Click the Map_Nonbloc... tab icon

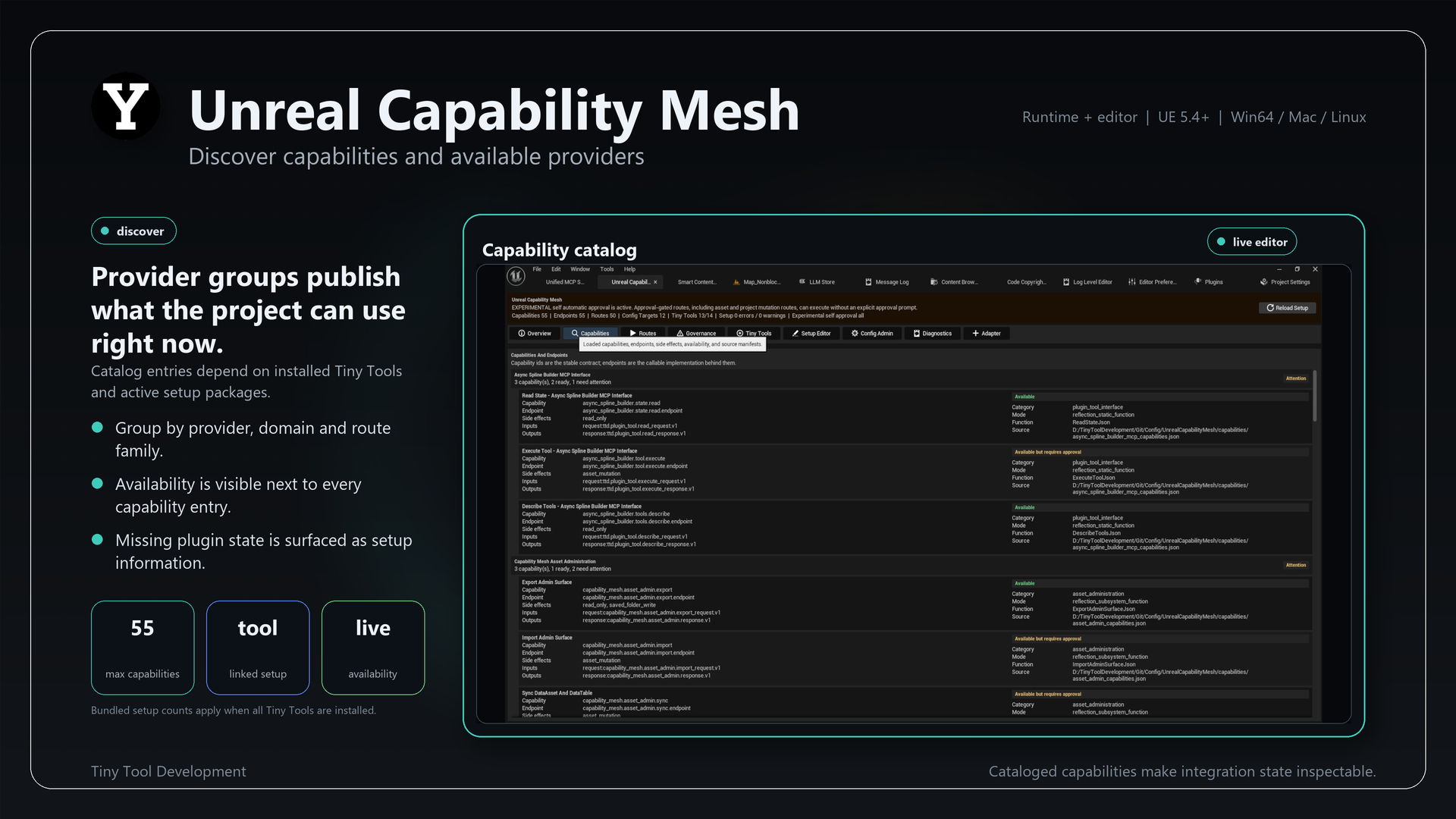point(736,282)
